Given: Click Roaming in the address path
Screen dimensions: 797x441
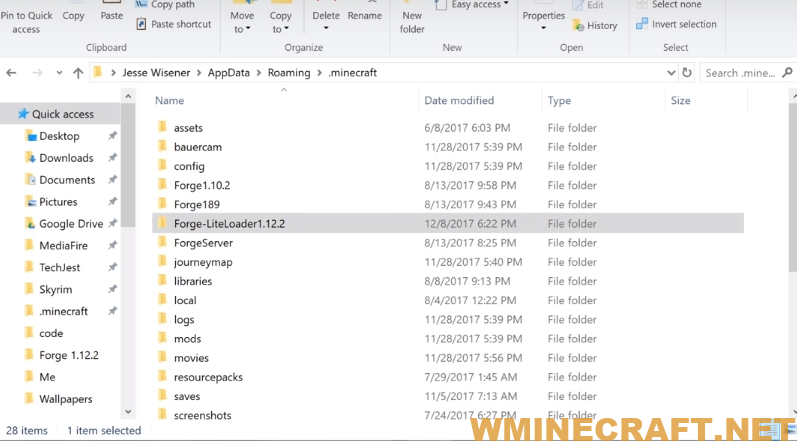Looking at the screenshot, I should pos(289,73).
